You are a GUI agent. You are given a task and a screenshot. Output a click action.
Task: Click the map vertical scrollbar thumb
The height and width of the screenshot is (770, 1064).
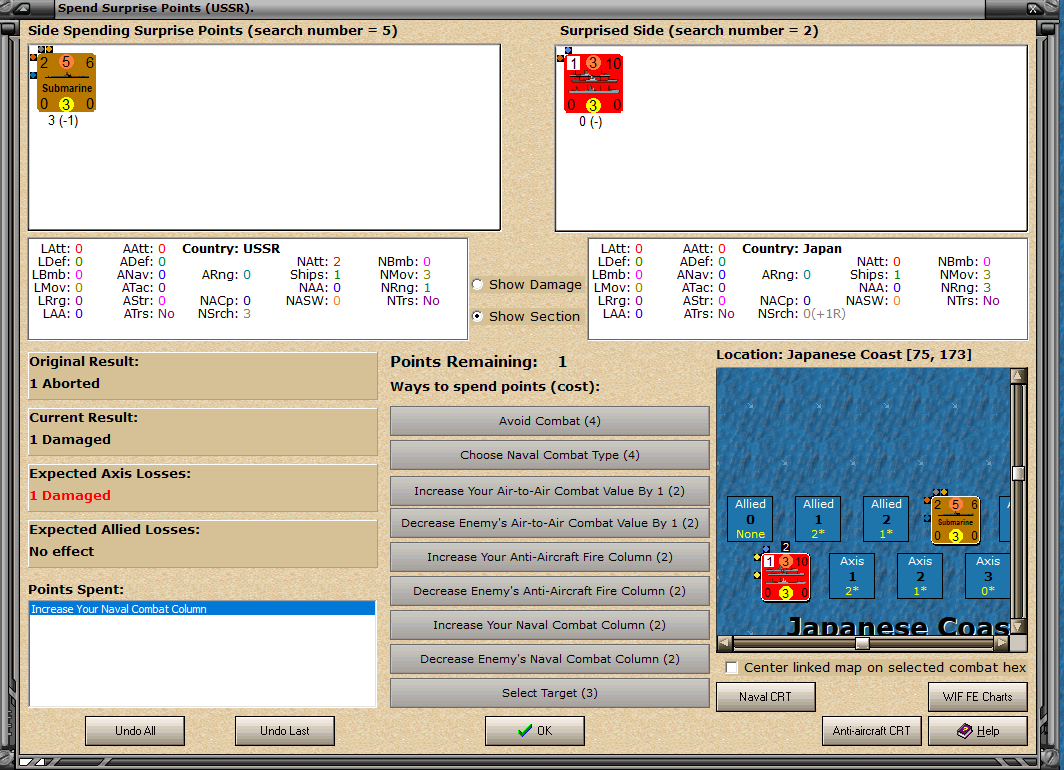click(x=1018, y=474)
